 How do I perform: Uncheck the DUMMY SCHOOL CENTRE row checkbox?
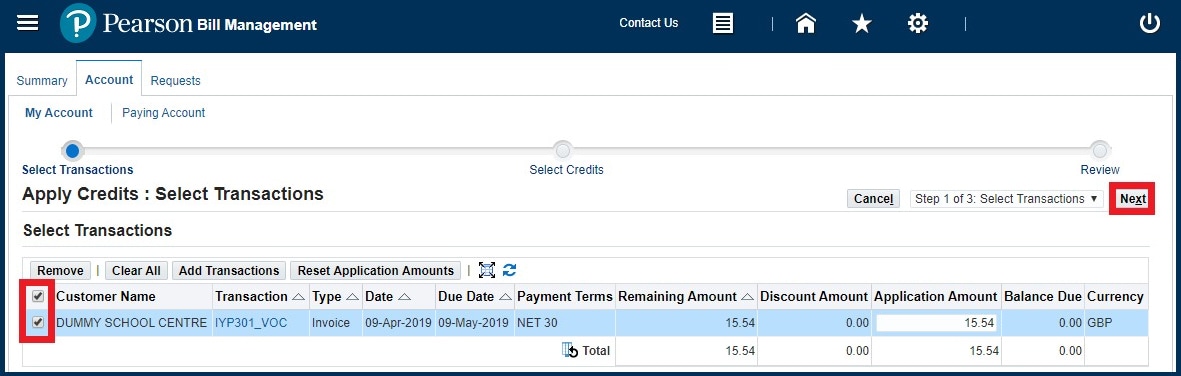pyautogui.click(x=38, y=323)
